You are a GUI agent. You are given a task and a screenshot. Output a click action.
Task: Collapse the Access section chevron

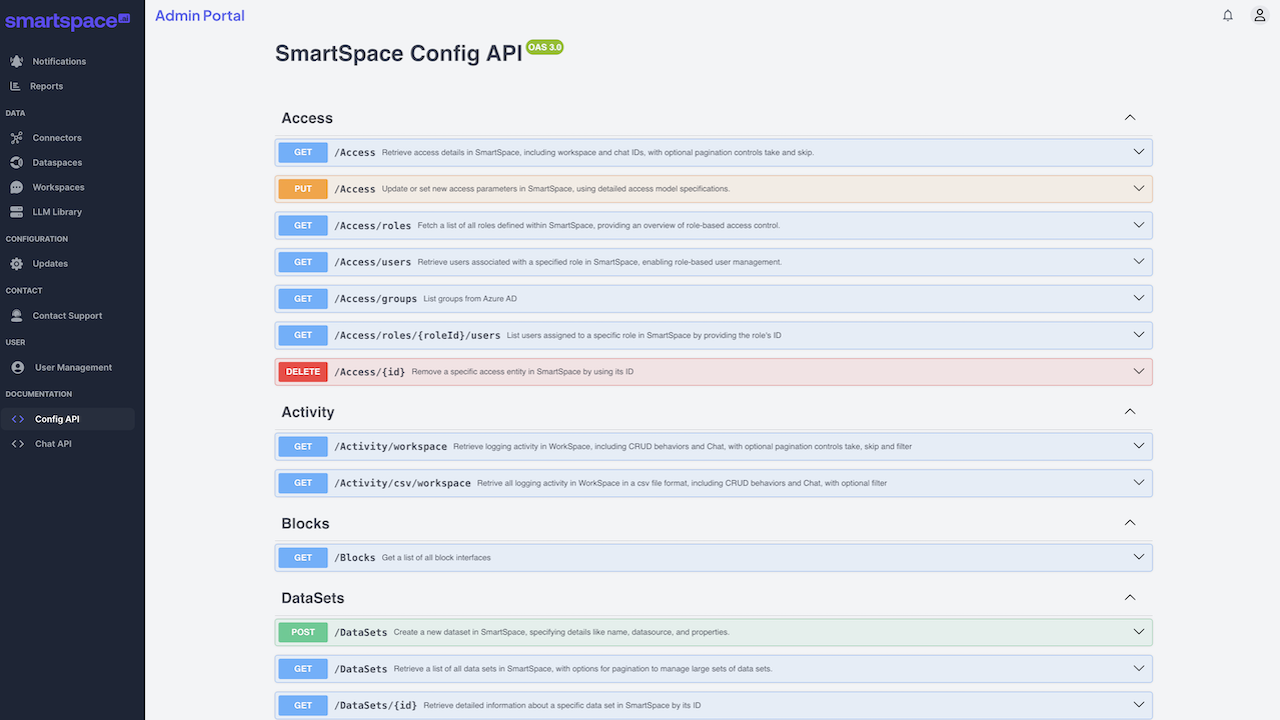tap(1130, 118)
